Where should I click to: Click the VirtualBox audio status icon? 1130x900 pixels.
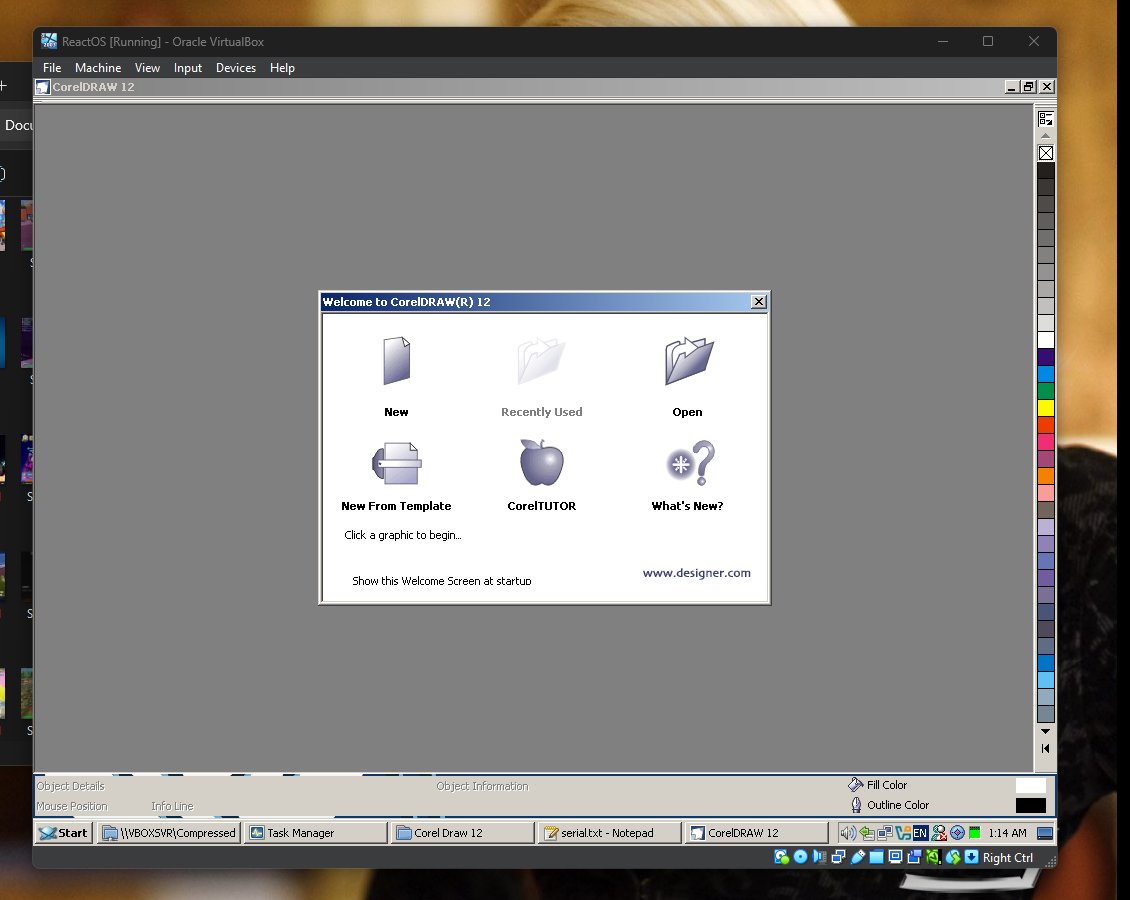(x=819, y=857)
